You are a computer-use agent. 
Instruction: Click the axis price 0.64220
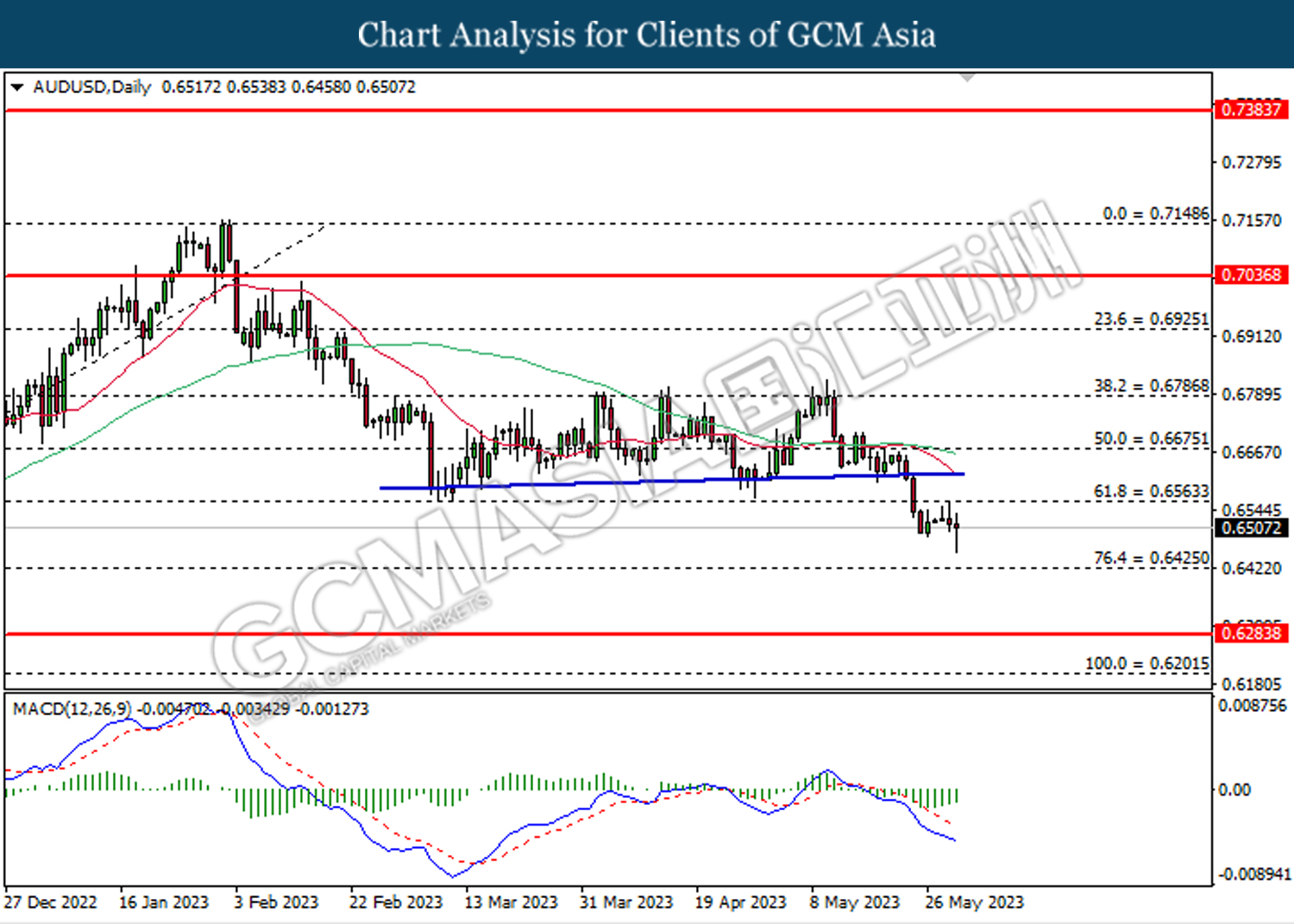[x=1252, y=569]
